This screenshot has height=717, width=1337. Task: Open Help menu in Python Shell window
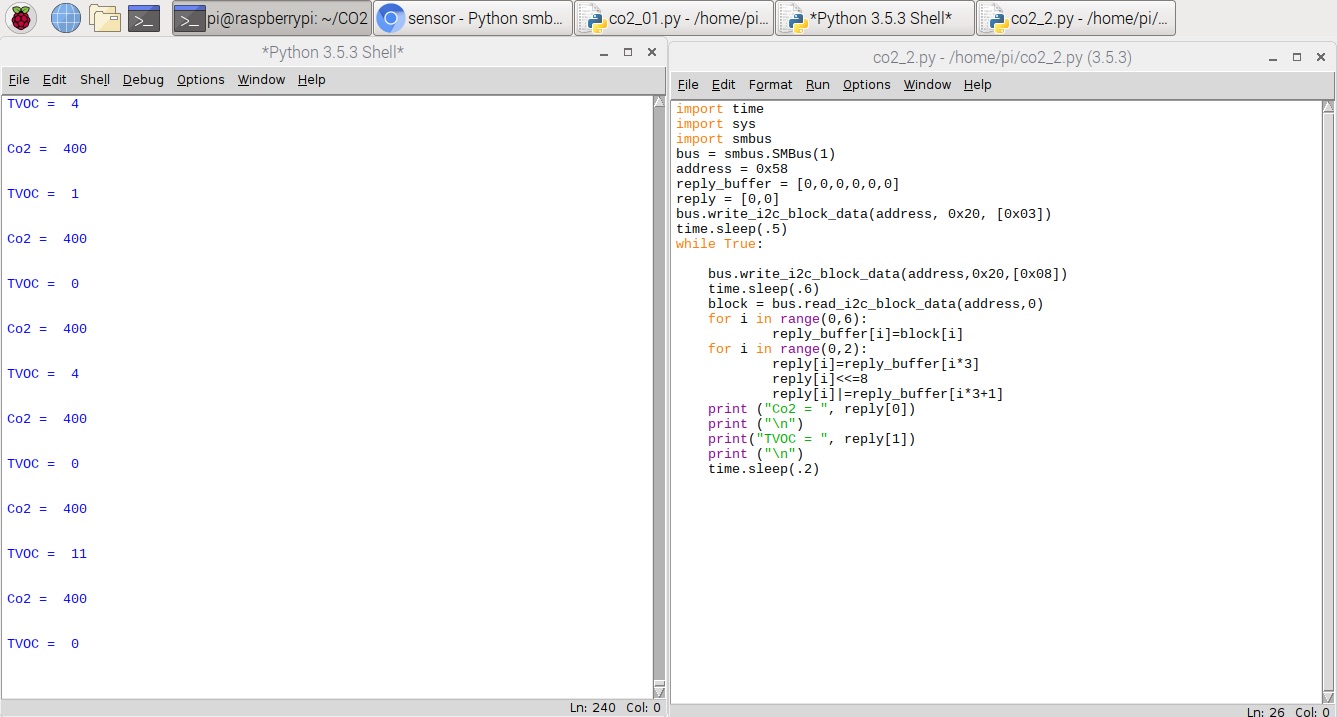pyautogui.click(x=312, y=80)
